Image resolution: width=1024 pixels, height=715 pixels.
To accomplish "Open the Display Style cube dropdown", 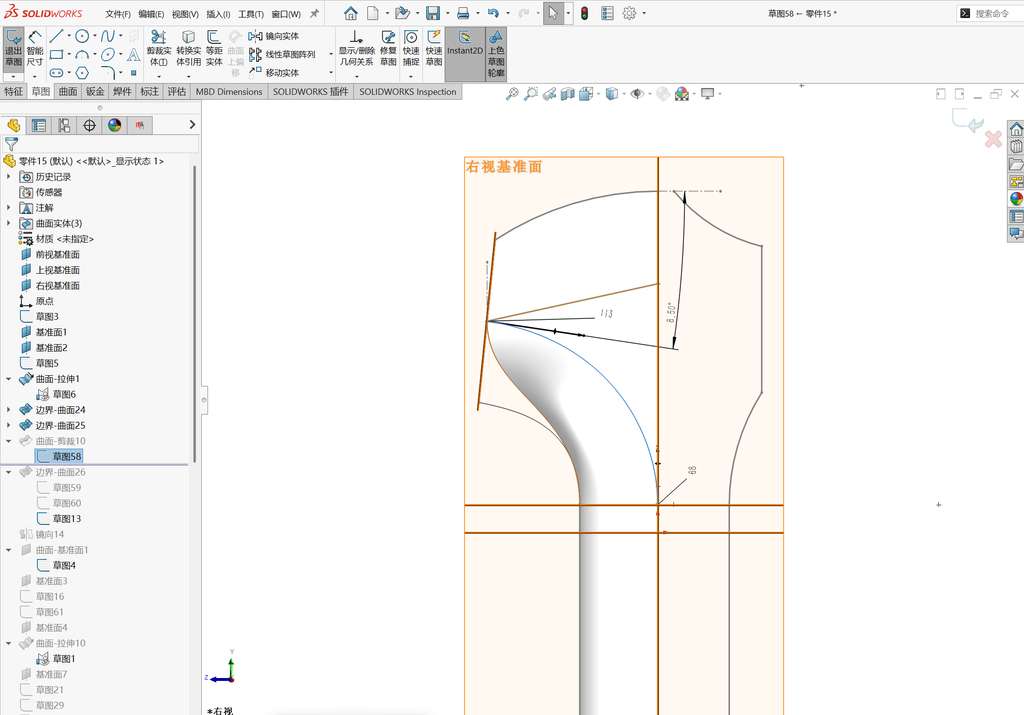I will 625,94.
